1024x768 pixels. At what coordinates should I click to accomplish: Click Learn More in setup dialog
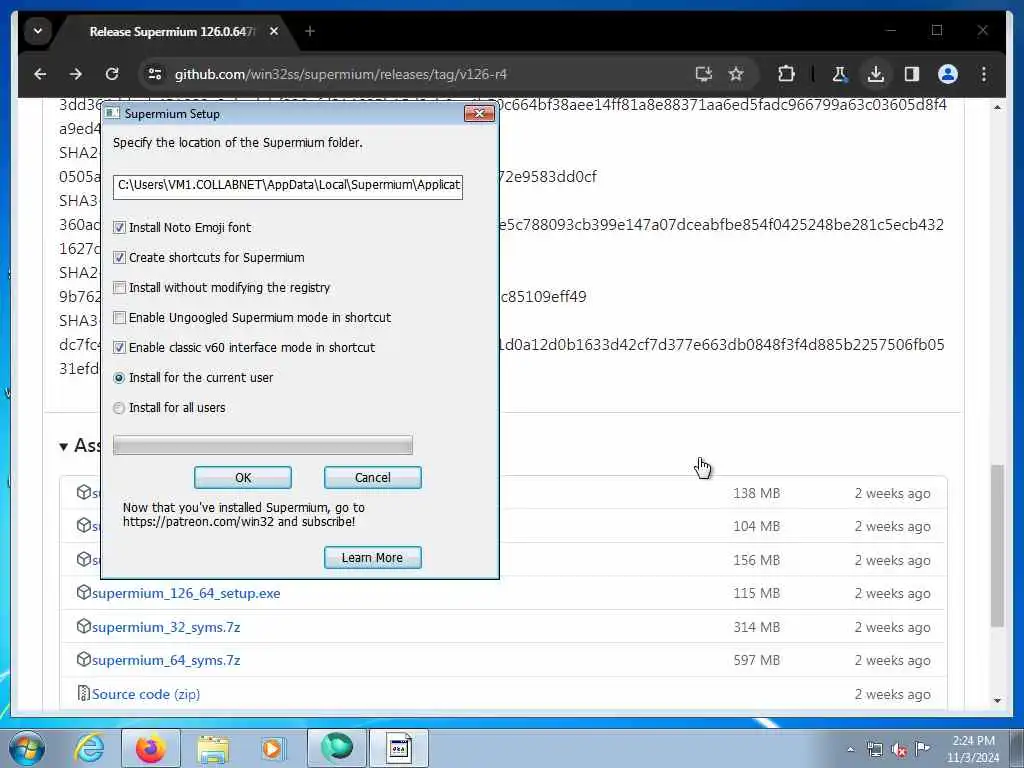373,558
